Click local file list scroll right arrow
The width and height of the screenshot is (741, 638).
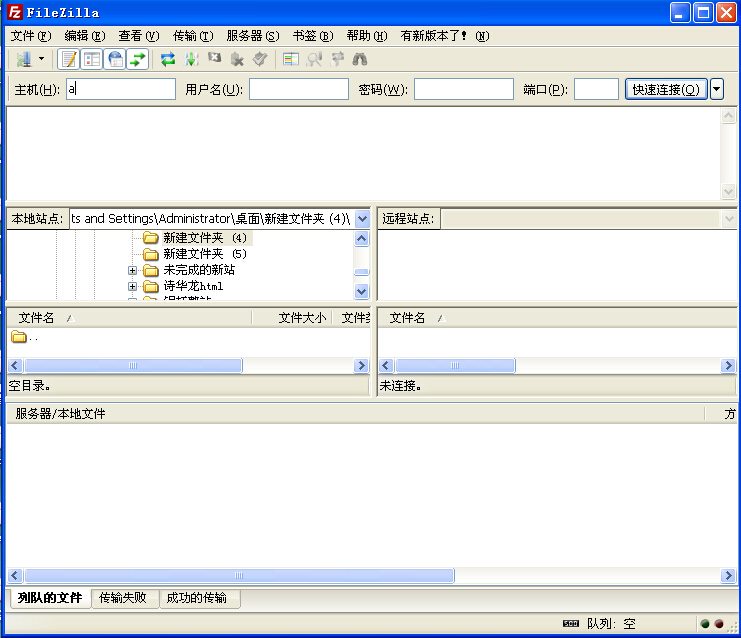(362, 365)
